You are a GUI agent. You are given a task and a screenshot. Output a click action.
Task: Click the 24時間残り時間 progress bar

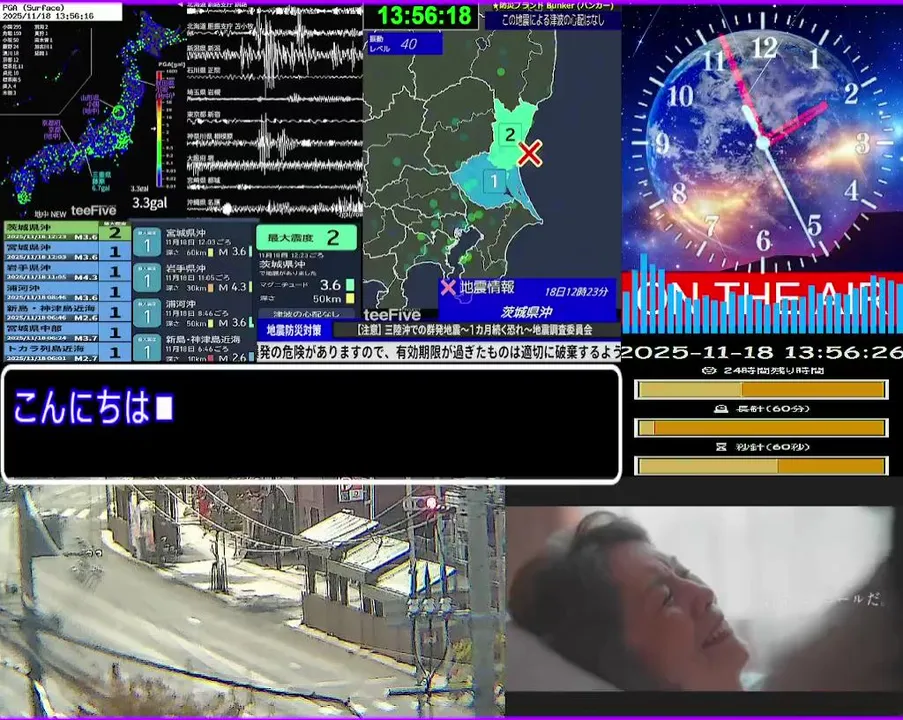click(761, 390)
